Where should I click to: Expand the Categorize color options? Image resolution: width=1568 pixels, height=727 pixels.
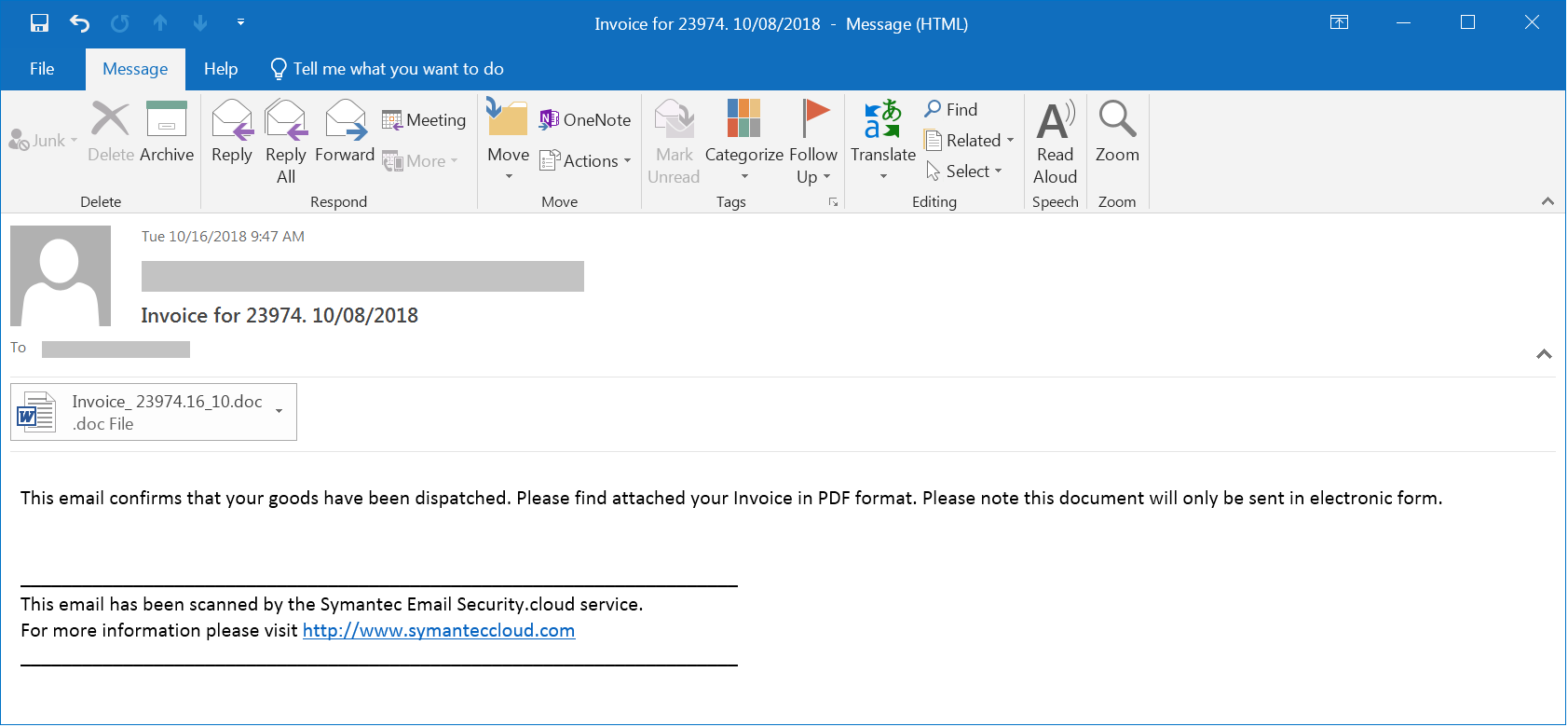click(743, 176)
